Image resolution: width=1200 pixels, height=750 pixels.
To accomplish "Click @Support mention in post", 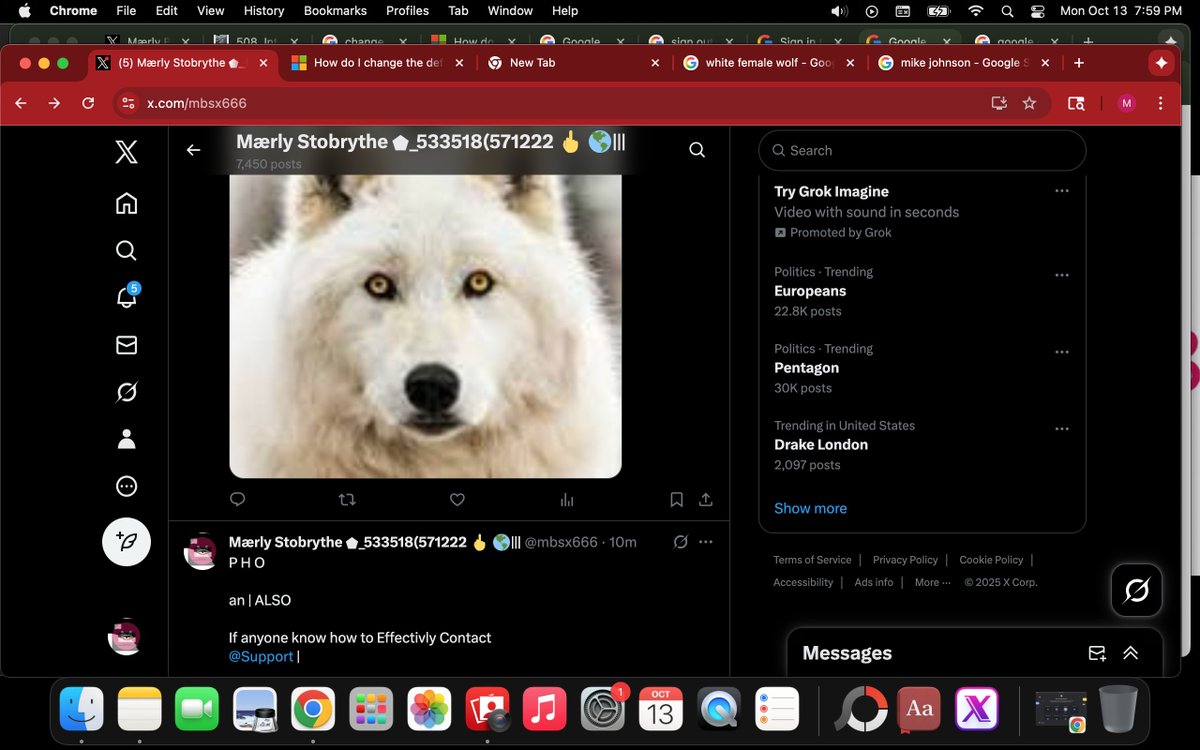I will (261, 657).
